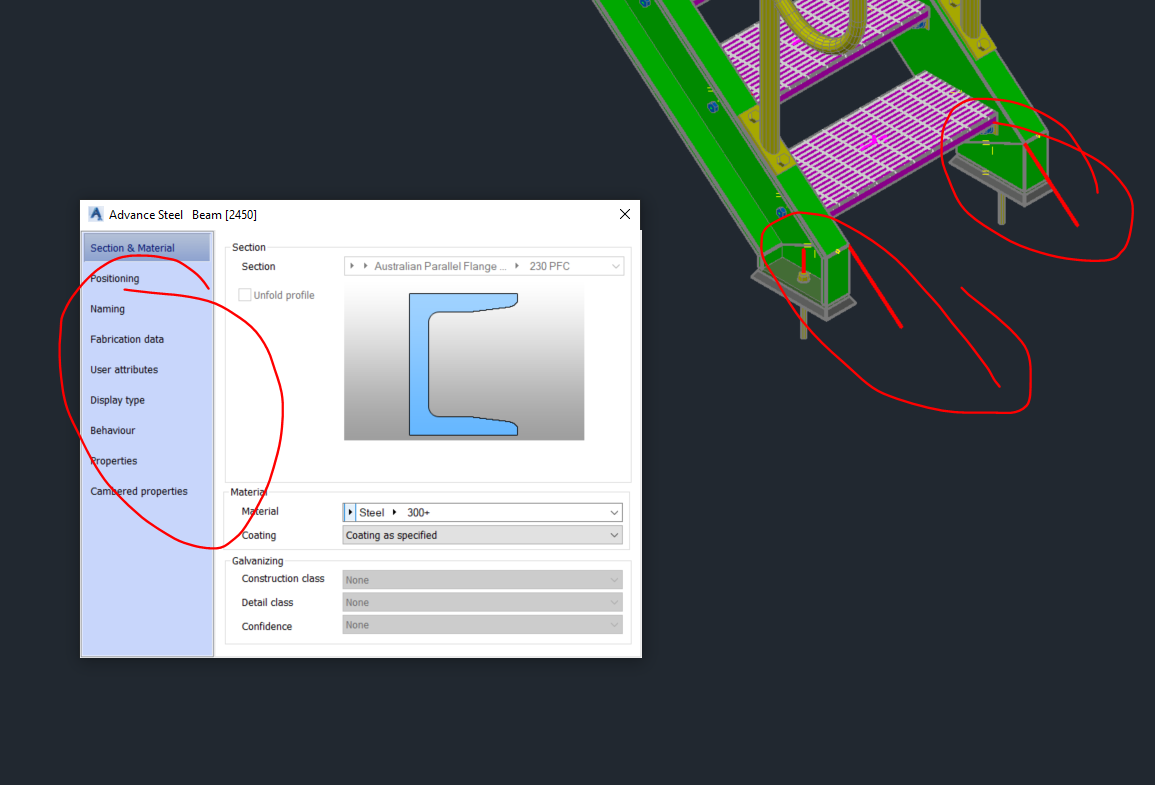Open the Coating as specified dropdown
The image size is (1155, 785).
point(614,535)
